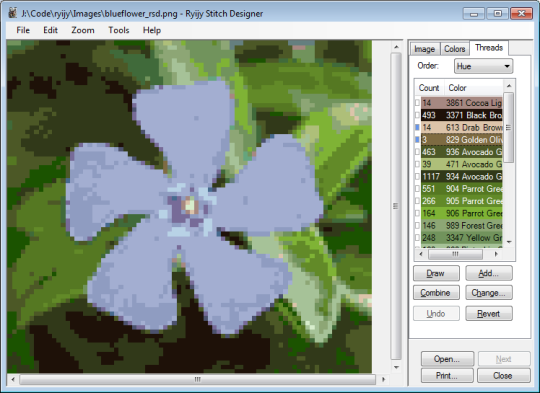Click the Combine button
Screen dimensions: 540x393
point(436,293)
